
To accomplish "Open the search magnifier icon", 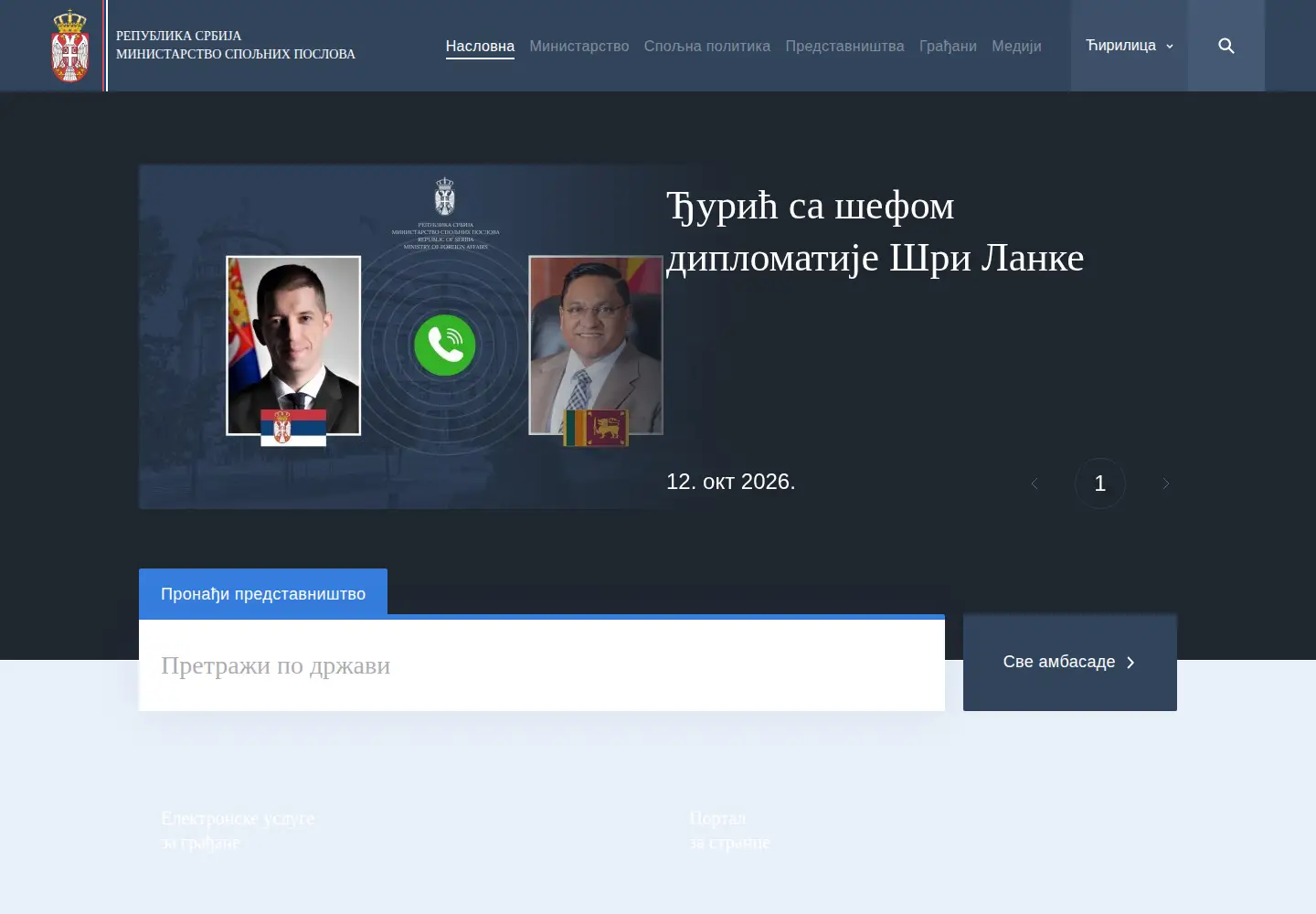I will point(1226,46).
